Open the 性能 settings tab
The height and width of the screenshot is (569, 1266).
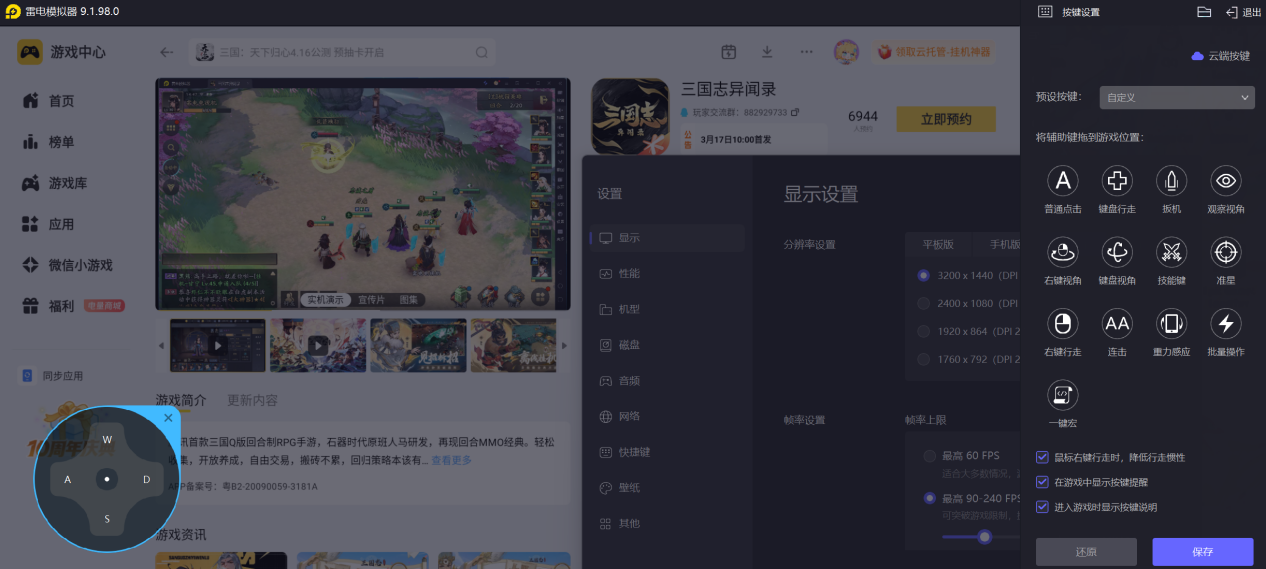667,273
